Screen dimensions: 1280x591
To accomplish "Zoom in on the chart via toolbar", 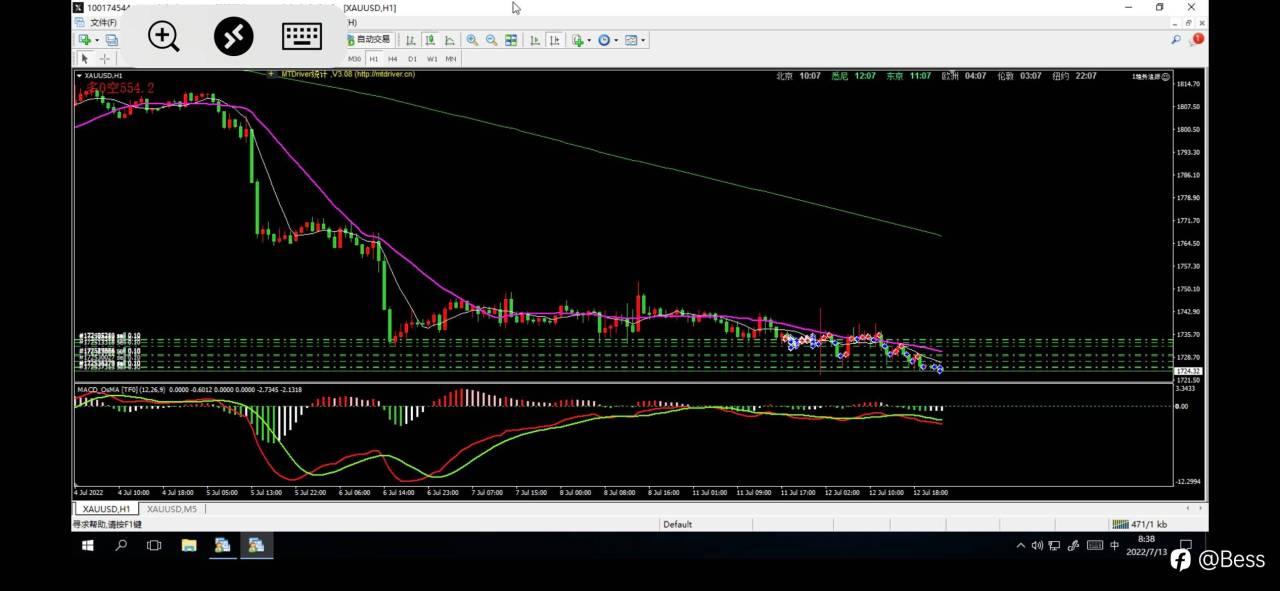I will [472, 40].
